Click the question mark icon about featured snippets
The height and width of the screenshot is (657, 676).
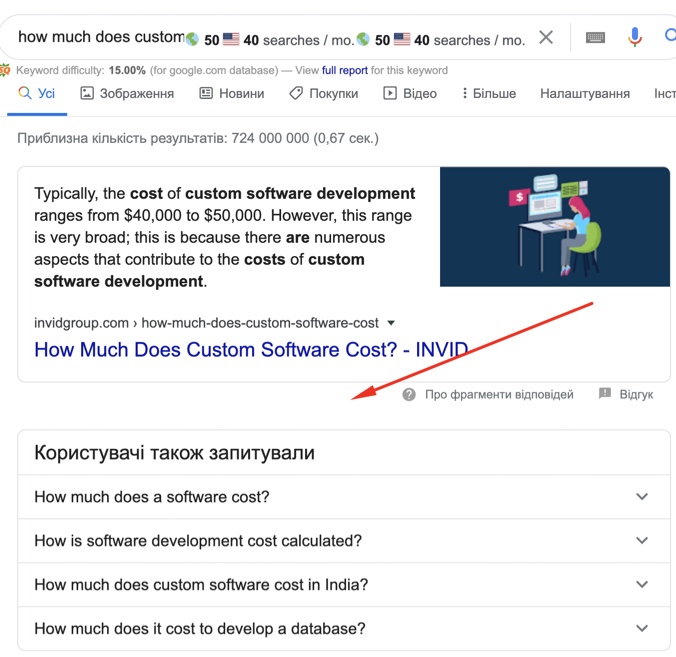[409, 395]
